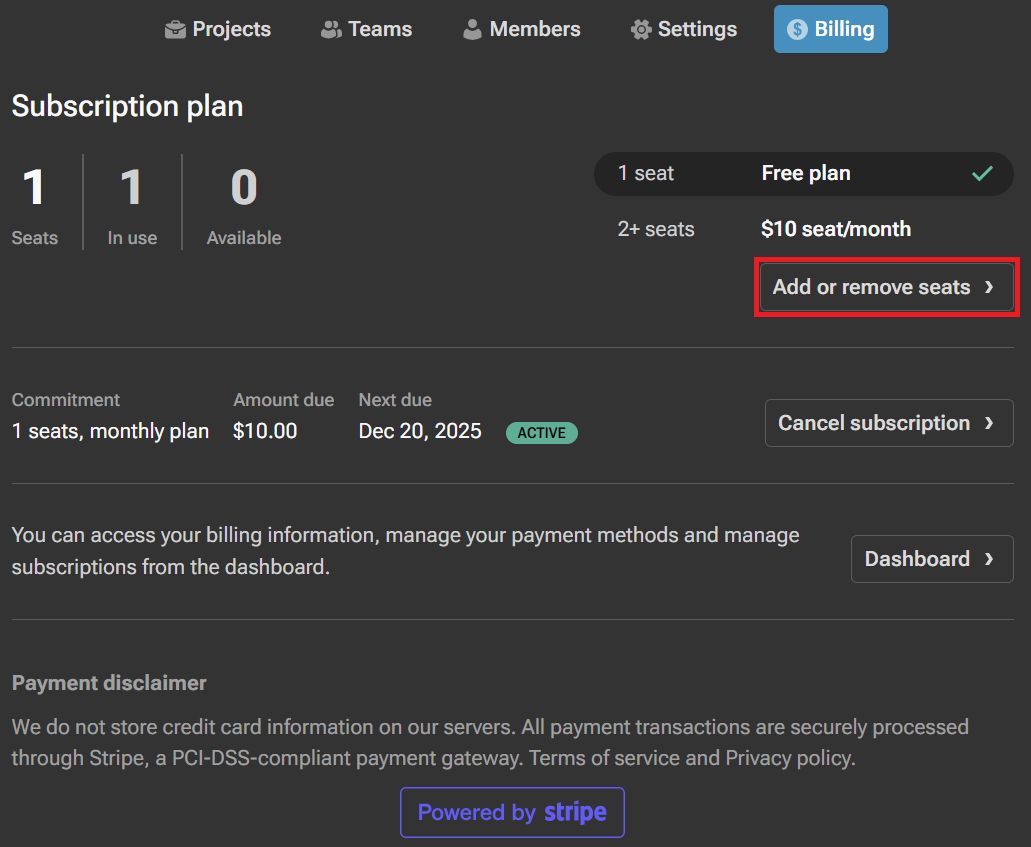Open the Teams tab label

380,30
